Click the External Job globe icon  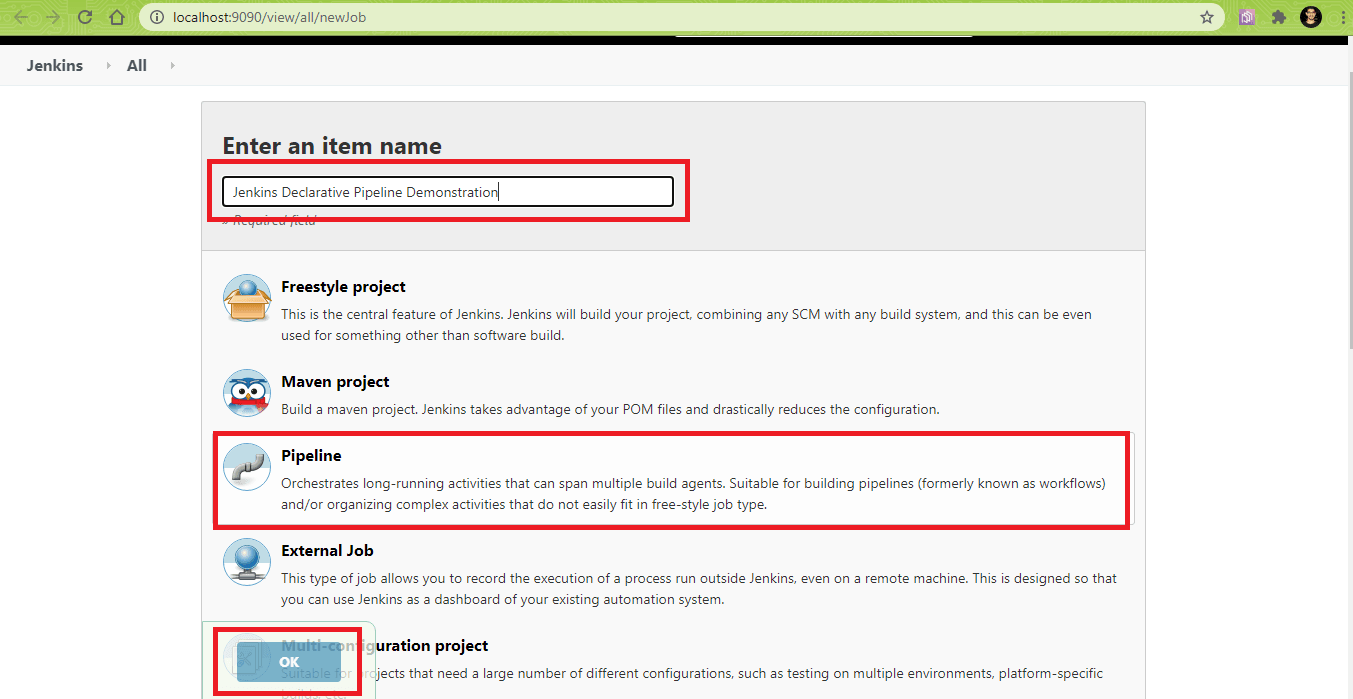(x=246, y=562)
